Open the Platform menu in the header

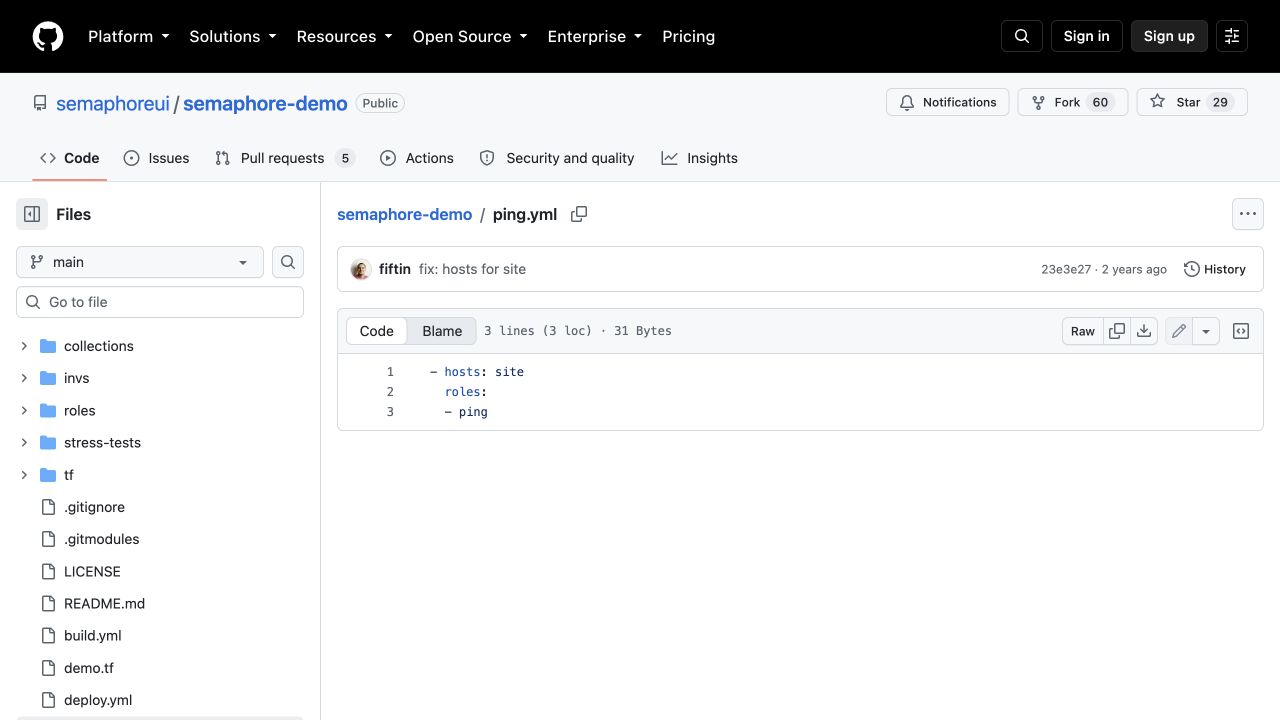(129, 36)
